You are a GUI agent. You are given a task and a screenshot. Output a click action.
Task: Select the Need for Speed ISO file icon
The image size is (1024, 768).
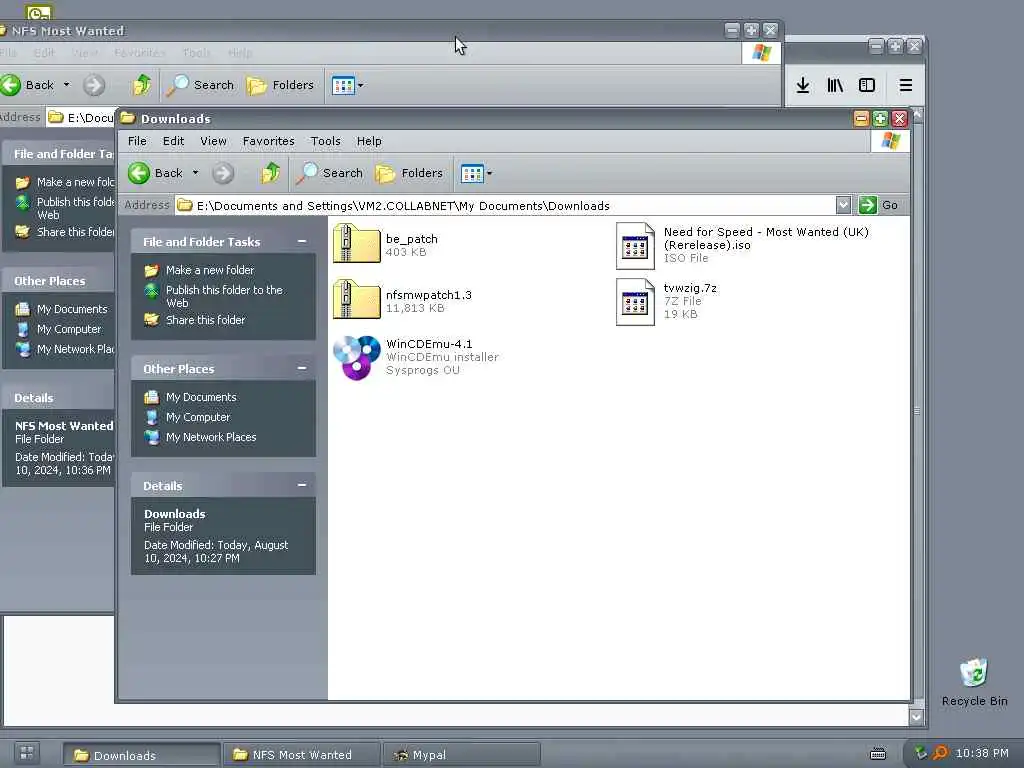coord(635,246)
